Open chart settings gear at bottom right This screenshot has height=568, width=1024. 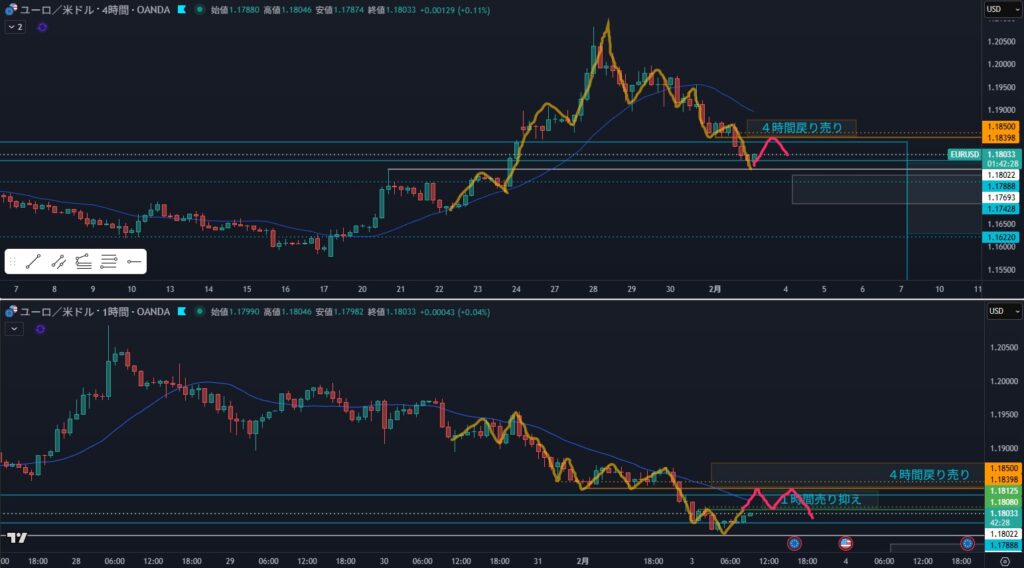1004,563
